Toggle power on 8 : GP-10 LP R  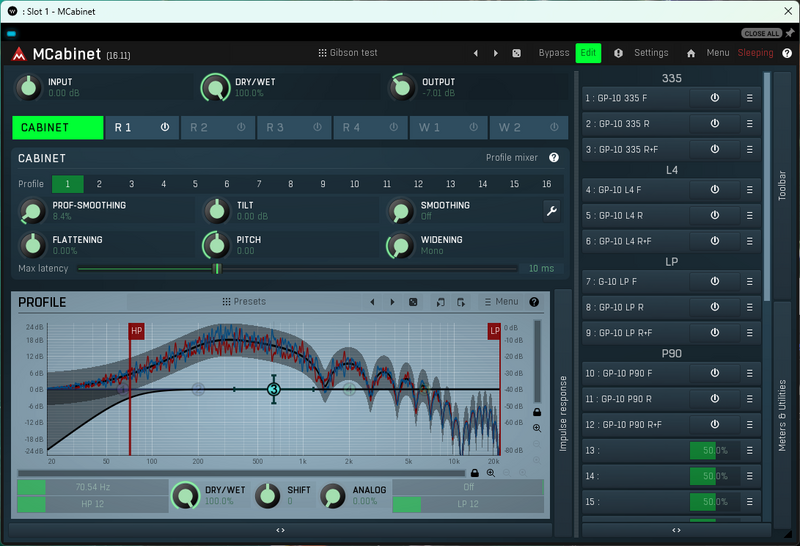[x=715, y=307]
